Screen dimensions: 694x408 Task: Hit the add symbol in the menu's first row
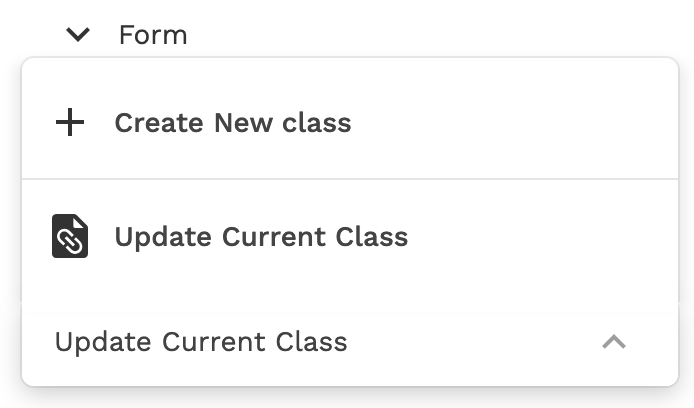pyautogui.click(x=70, y=123)
